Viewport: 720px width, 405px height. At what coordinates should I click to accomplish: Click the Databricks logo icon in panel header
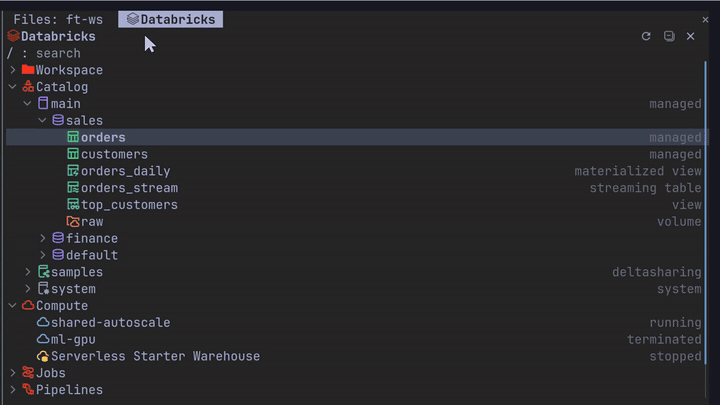[x=13, y=36]
